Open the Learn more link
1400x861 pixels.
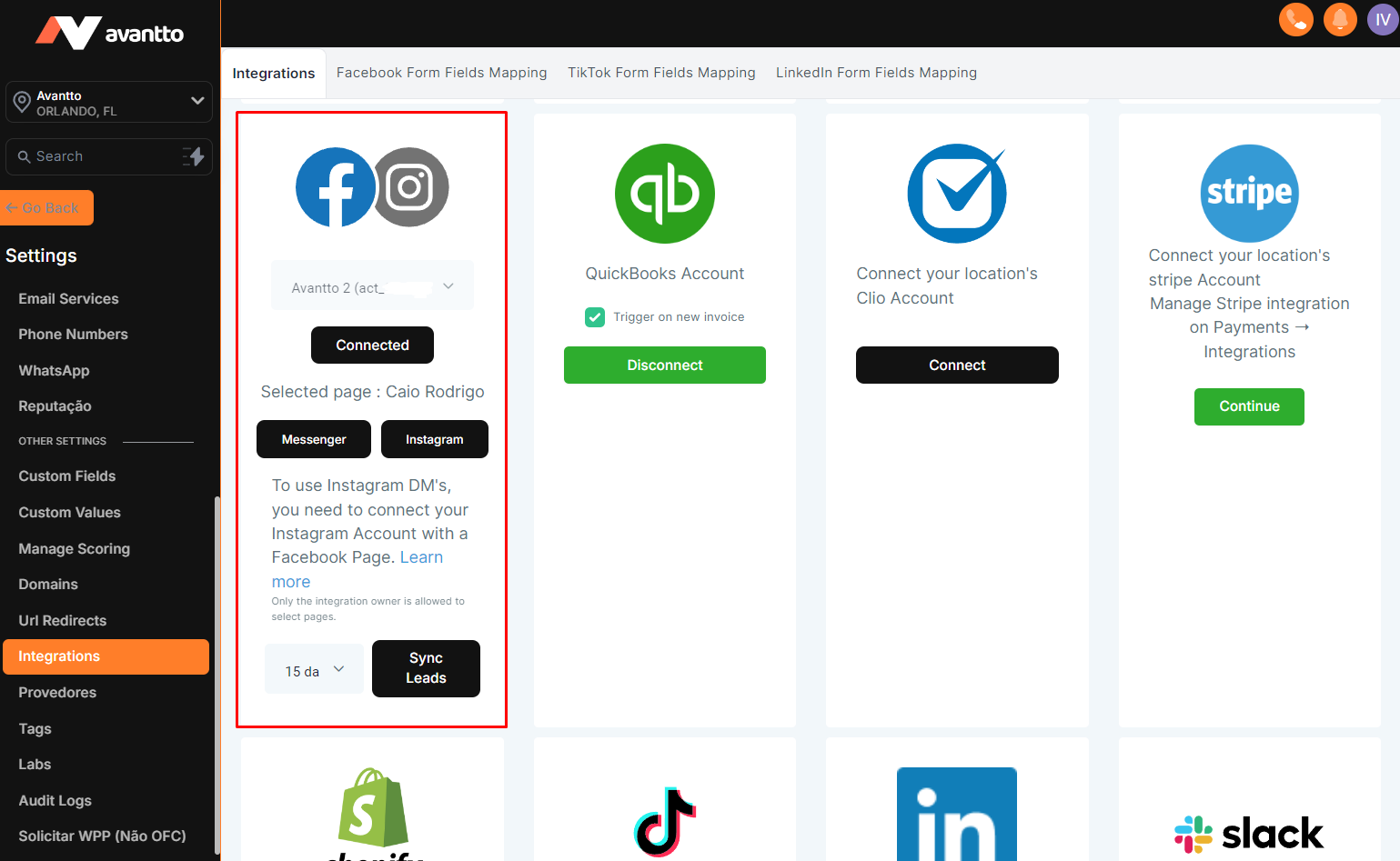(421, 557)
